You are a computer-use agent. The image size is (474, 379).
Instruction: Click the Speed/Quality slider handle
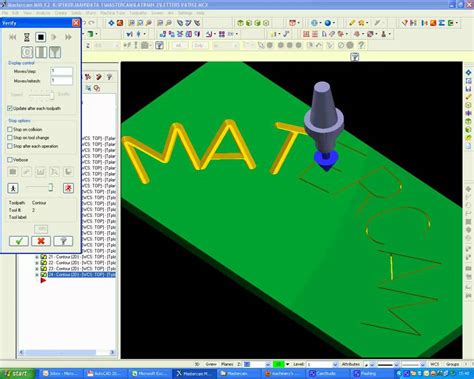coord(52,95)
